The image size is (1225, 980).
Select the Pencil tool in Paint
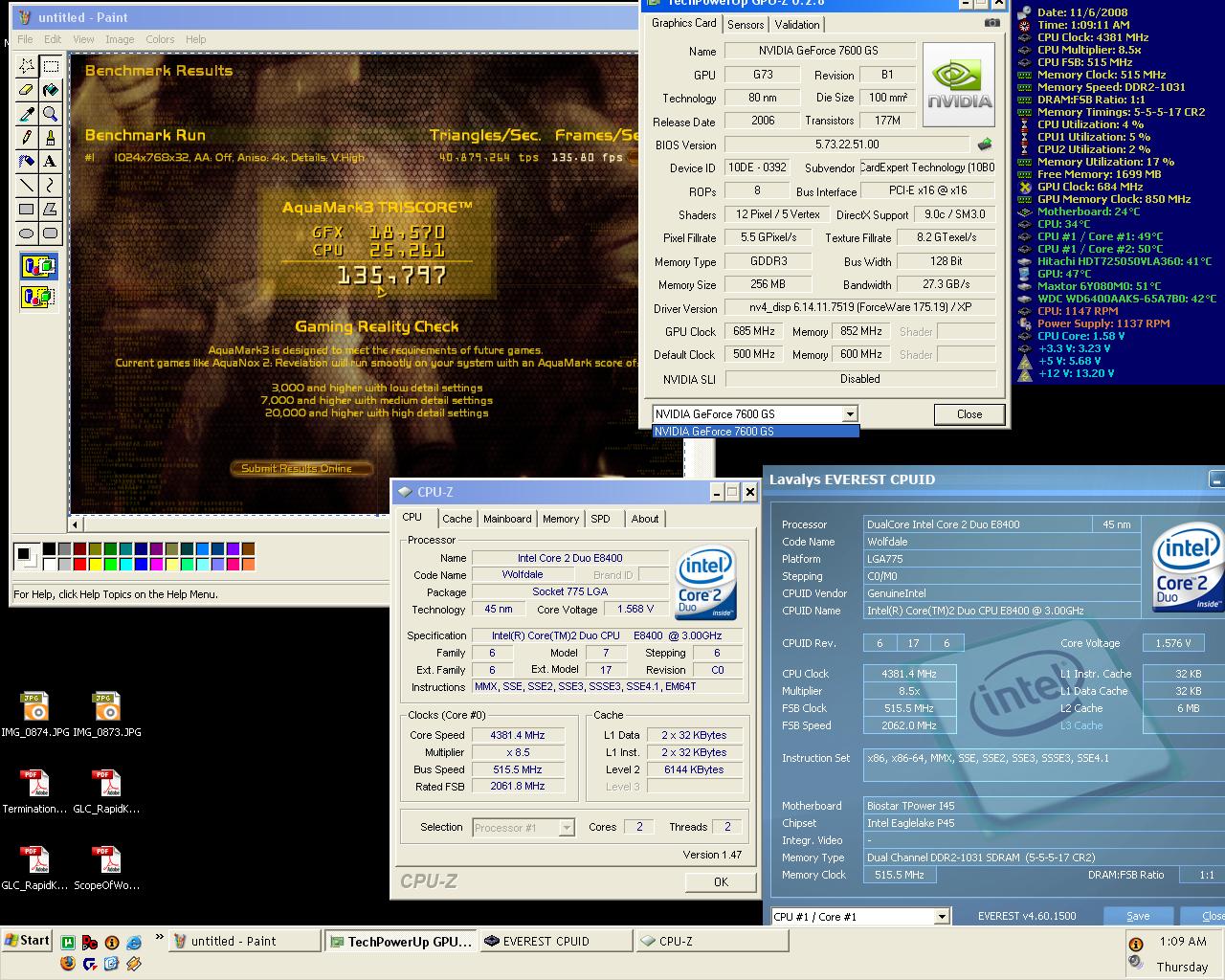(x=27, y=138)
